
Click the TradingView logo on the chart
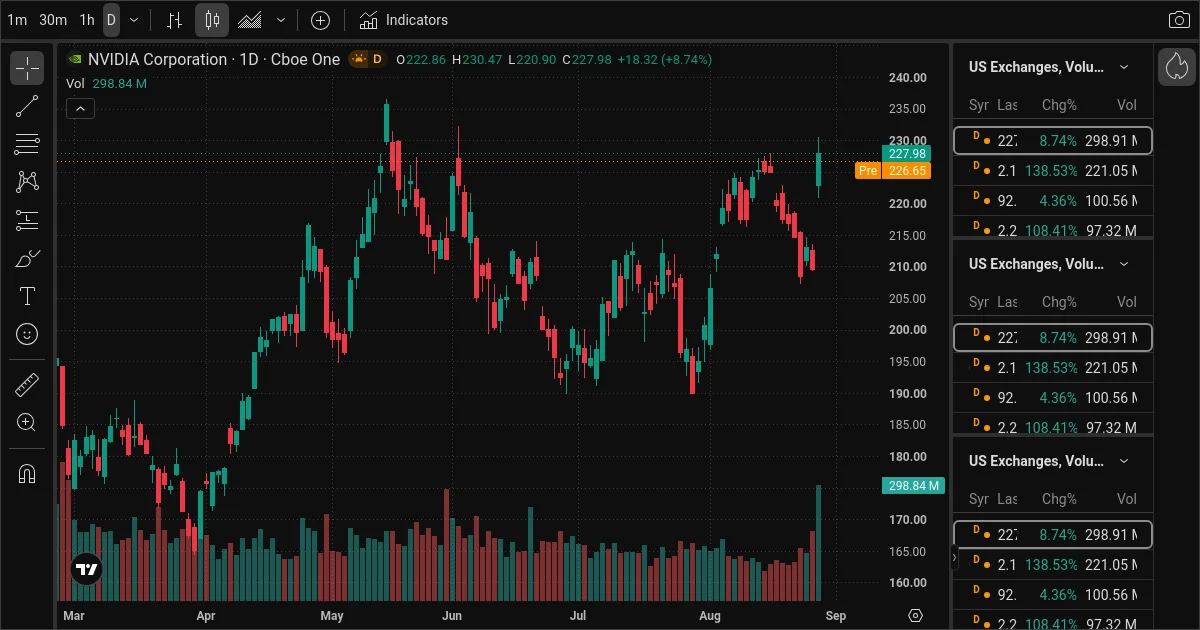pyautogui.click(x=87, y=570)
